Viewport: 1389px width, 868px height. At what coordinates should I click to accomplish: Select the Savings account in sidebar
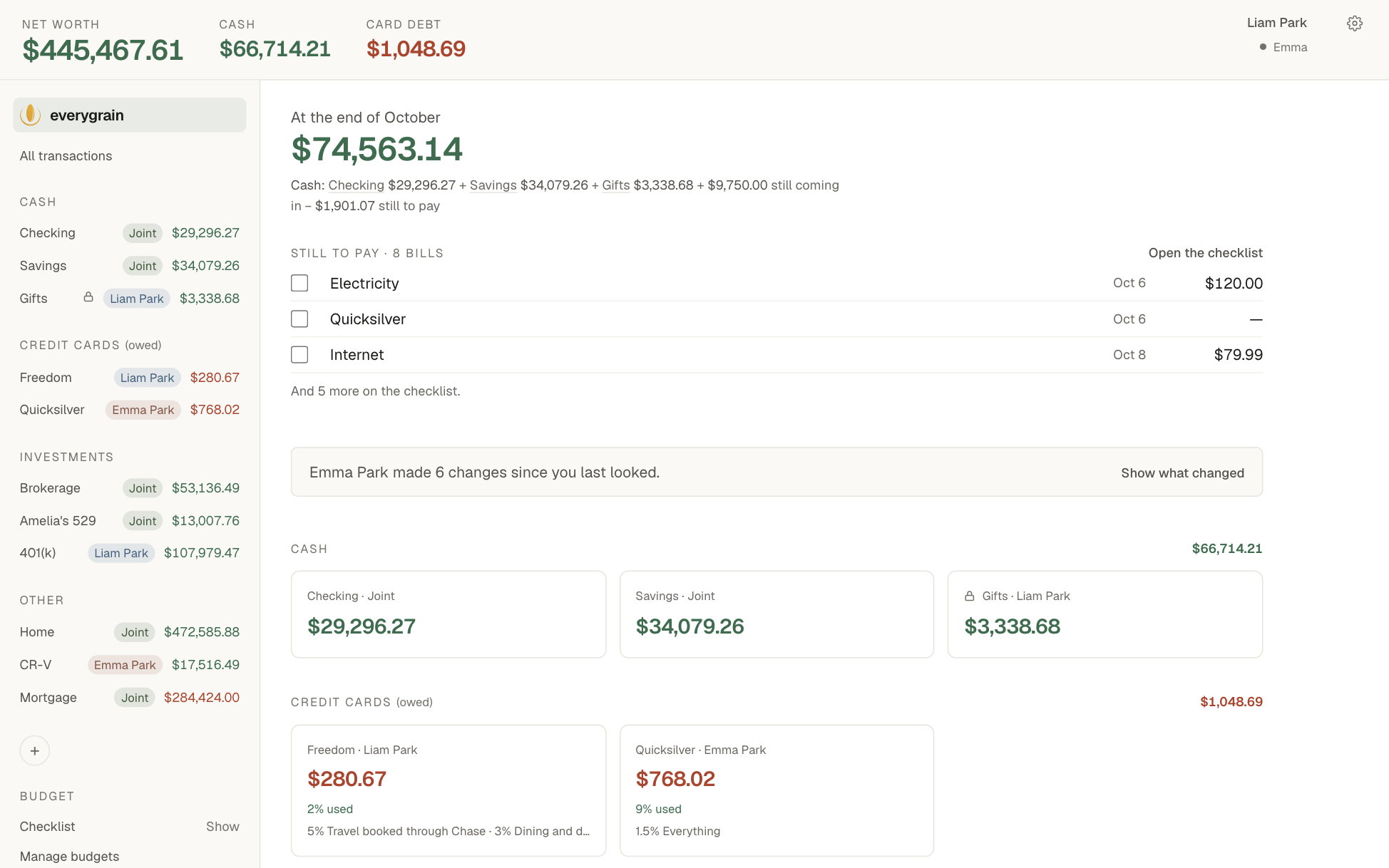pos(129,266)
